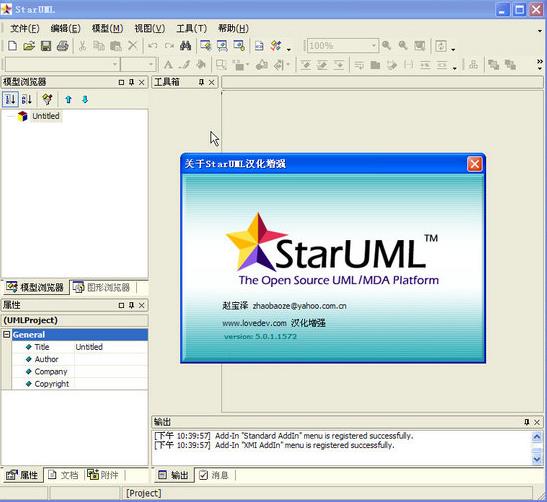547x502 pixels.
Task: Click the Zoom In magnifier icon
Action: coord(386,46)
